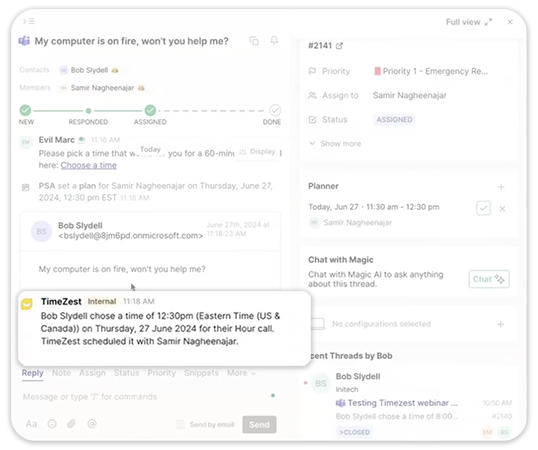Open the Display options control
This screenshot has width=538, height=450.
257,152
